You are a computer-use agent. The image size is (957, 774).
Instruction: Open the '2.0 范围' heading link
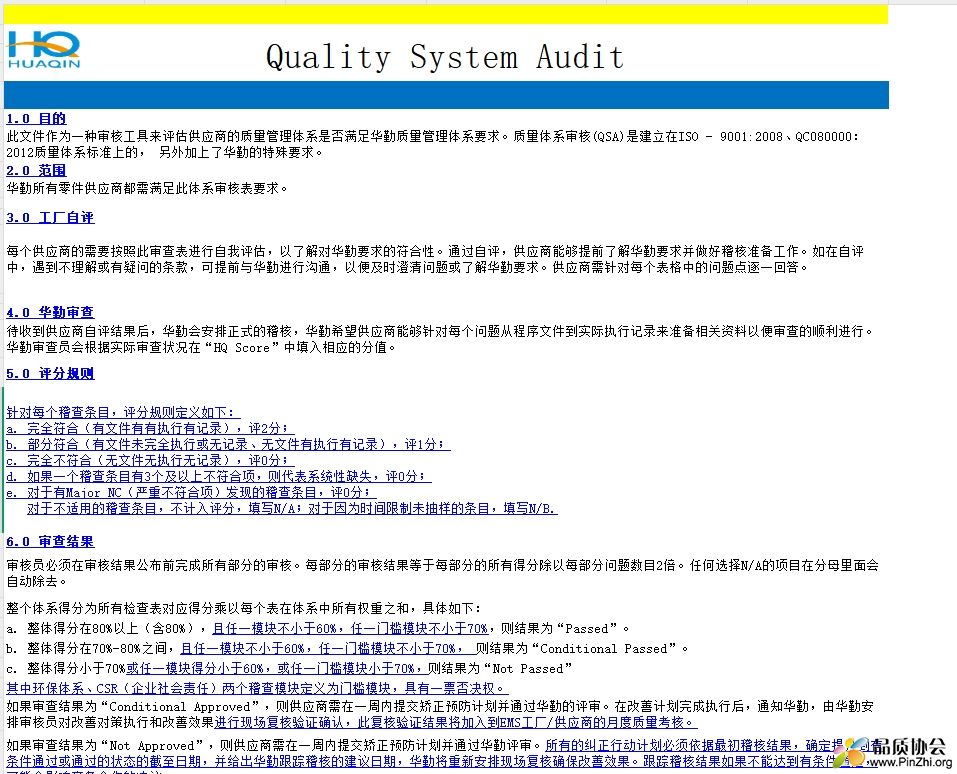click(x=36, y=170)
